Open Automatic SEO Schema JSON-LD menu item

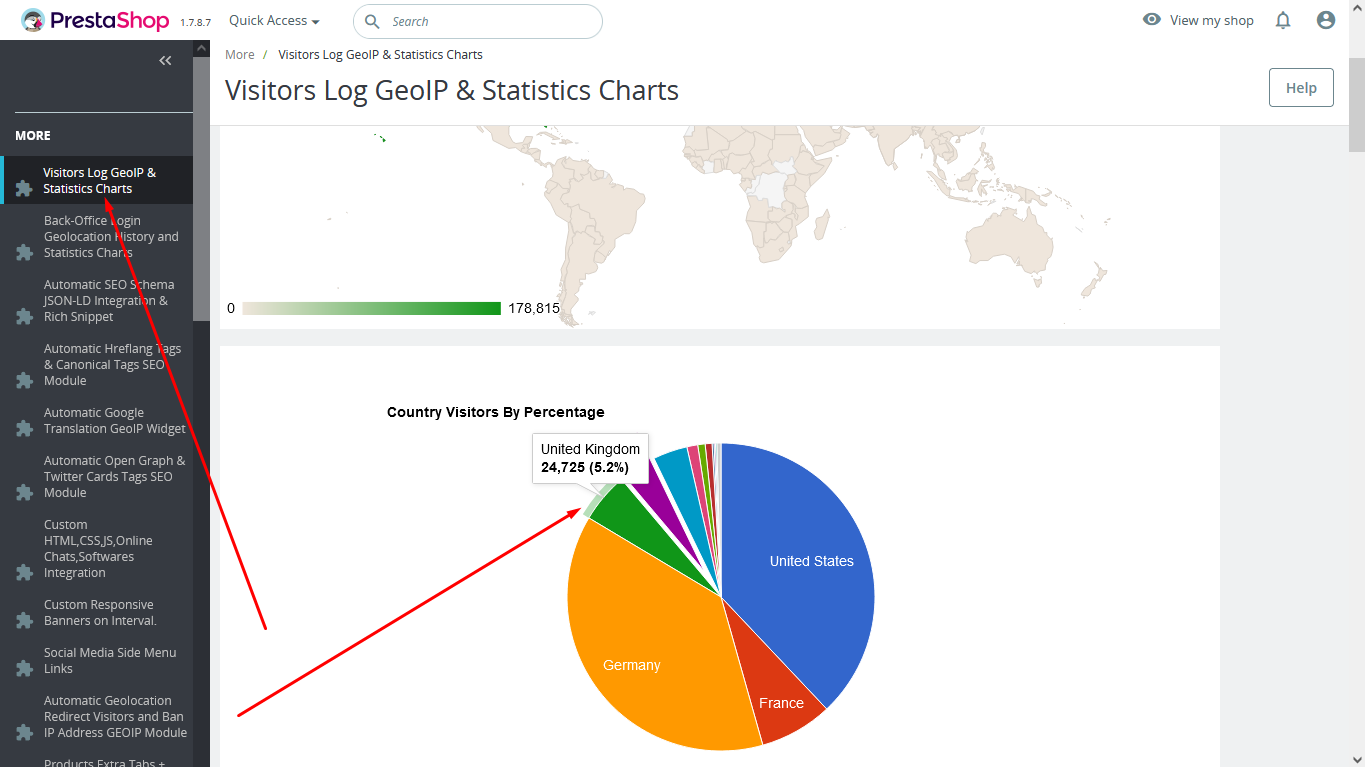point(108,300)
